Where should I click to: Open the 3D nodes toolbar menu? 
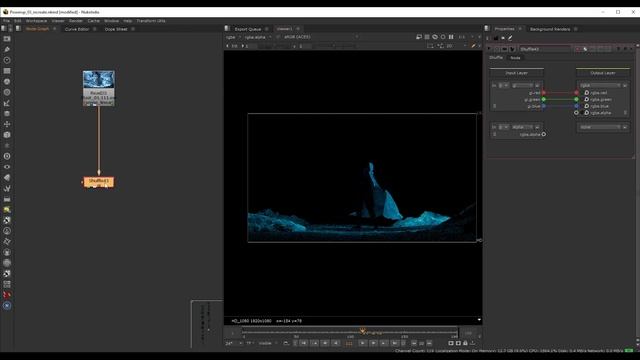7,135
